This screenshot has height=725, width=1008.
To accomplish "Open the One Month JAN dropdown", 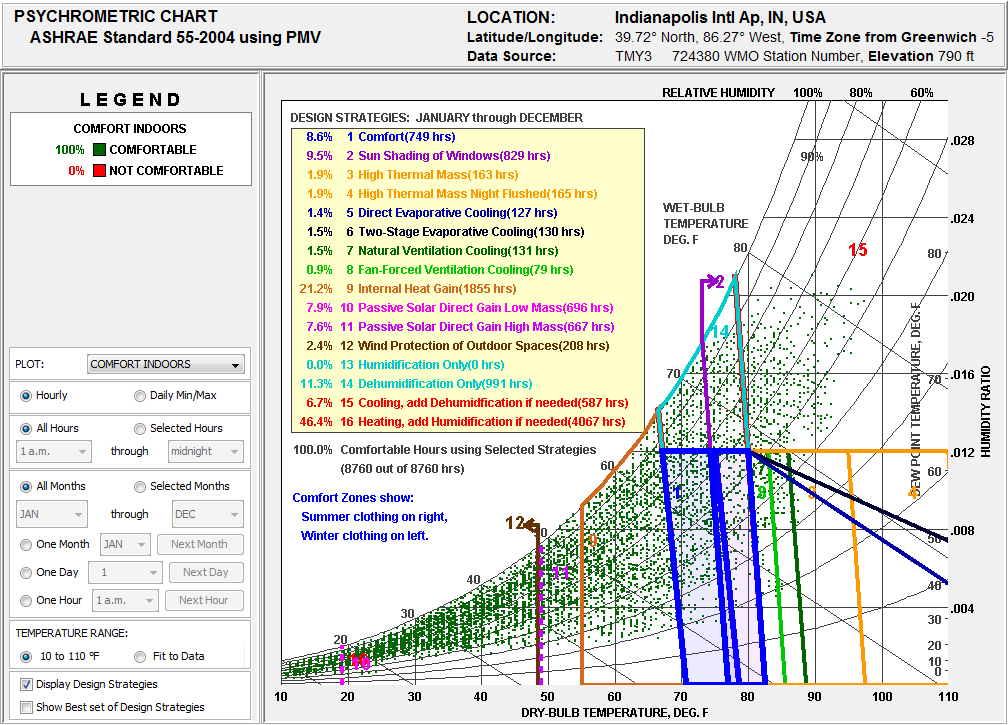I will [x=125, y=544].
